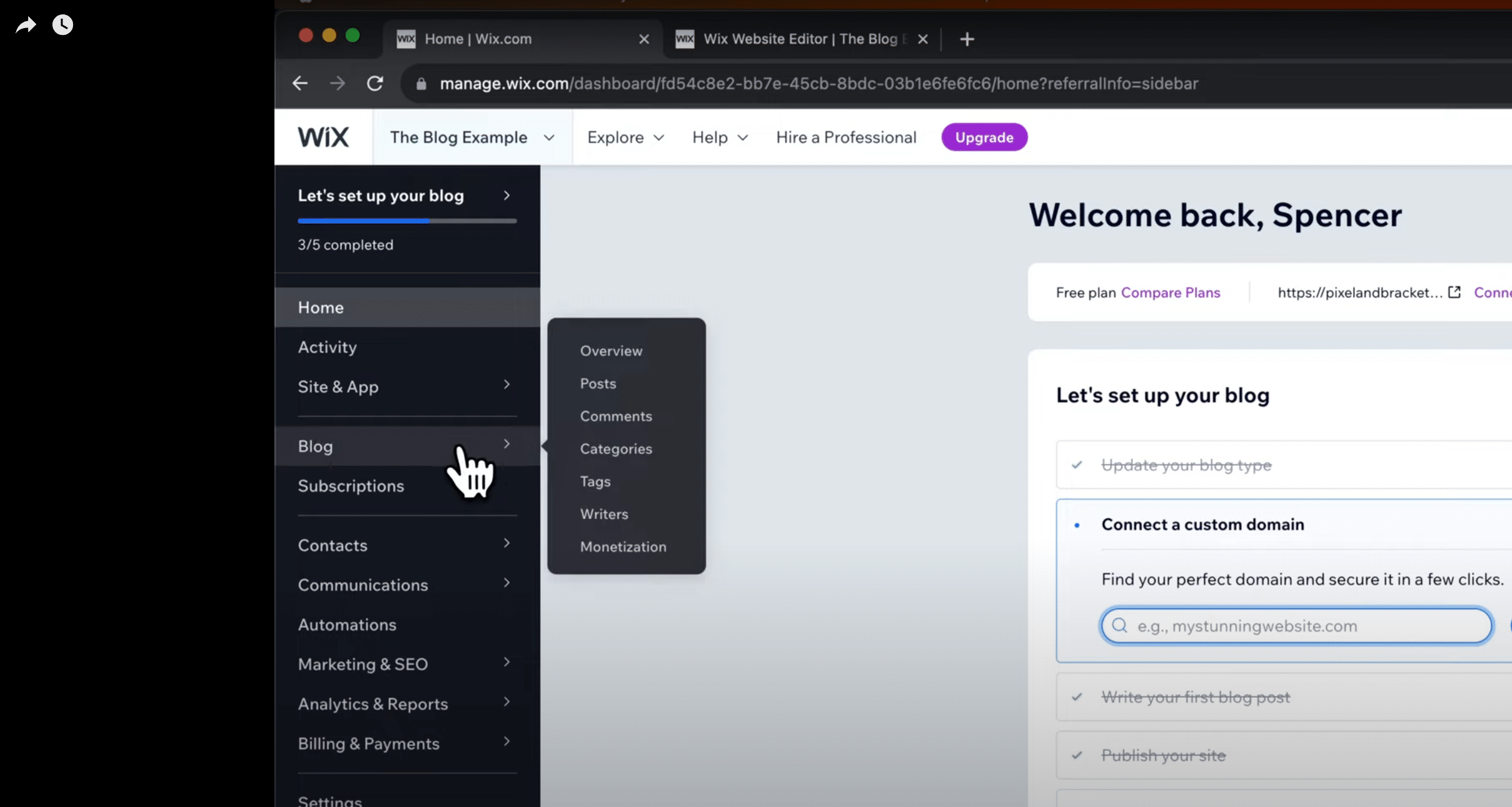Open Compare Plans link
The height and width of the screenshot is (807, 1512).
point(1170,292)
